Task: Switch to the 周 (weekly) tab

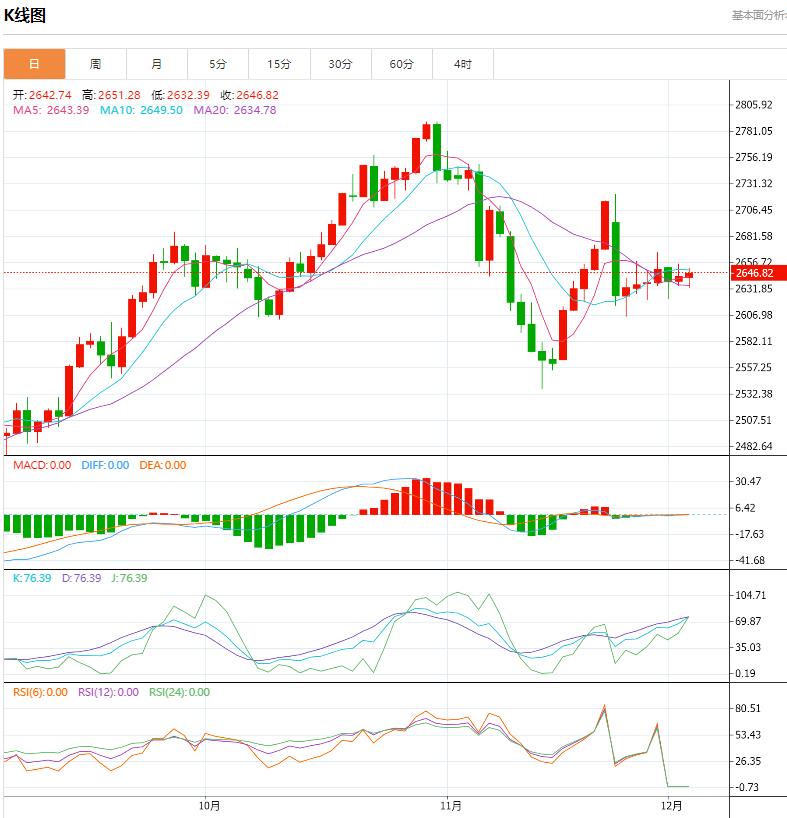Action: click(95, 62)
